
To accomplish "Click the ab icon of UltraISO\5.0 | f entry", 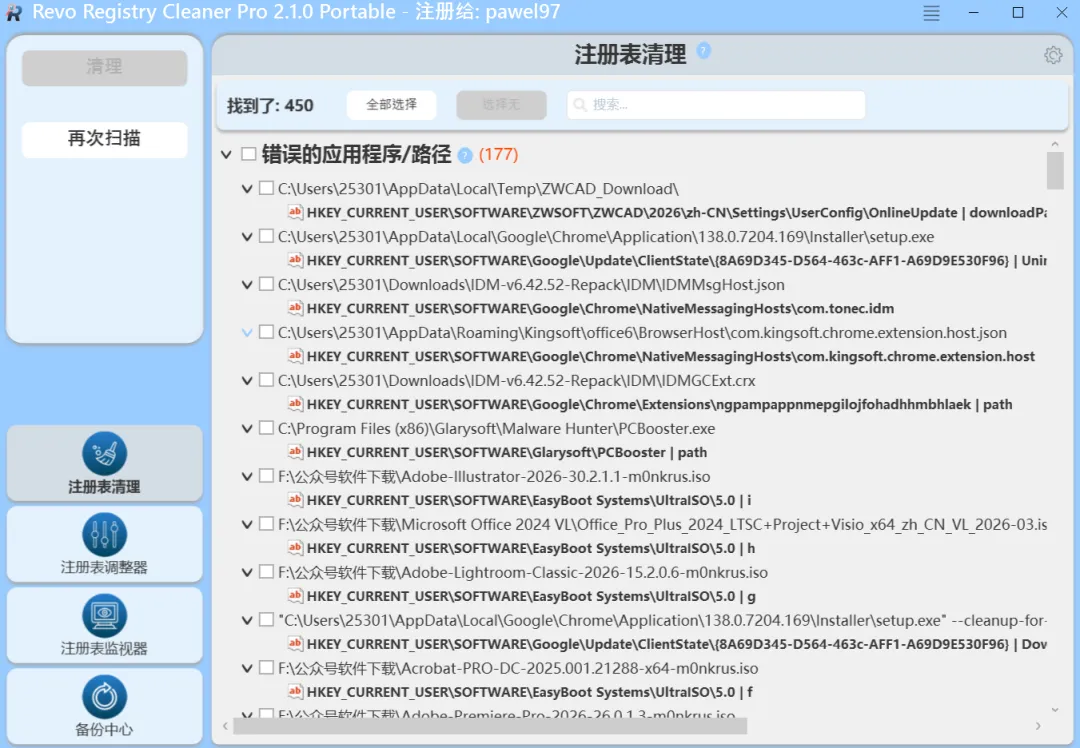I will pyautogui.click(x=295, y=692).
